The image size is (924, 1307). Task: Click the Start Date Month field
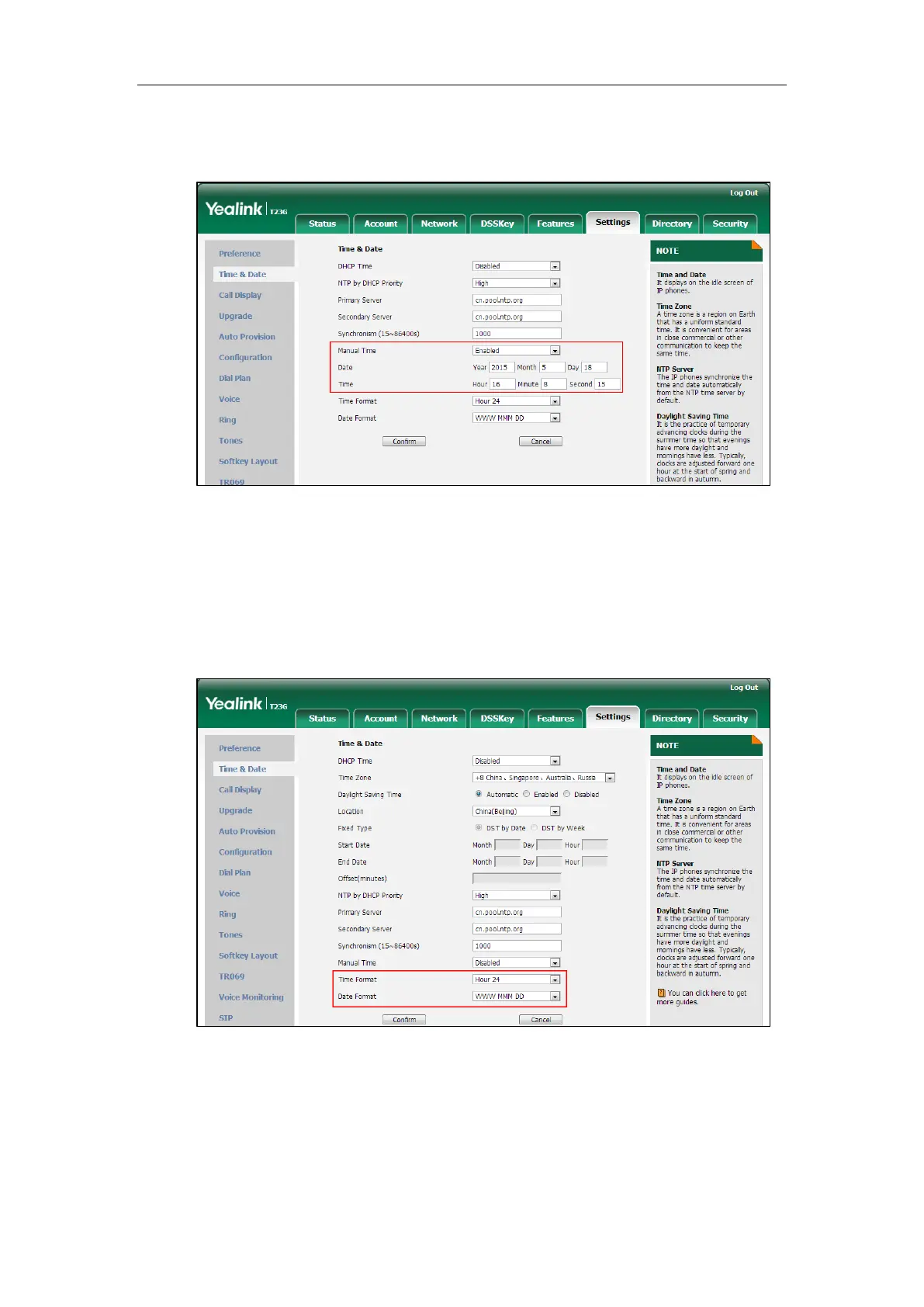click(507, 844)
